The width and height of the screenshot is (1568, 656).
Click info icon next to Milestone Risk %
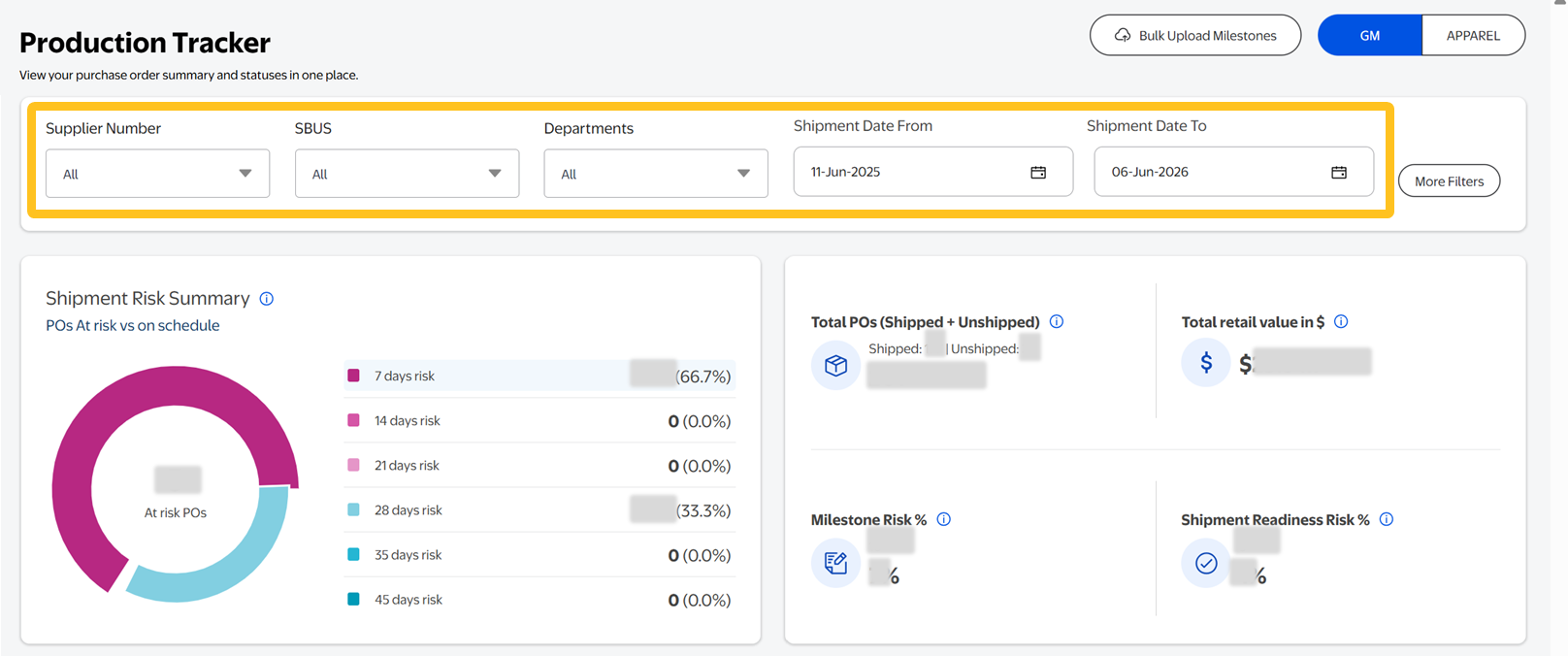pos(944,519)
